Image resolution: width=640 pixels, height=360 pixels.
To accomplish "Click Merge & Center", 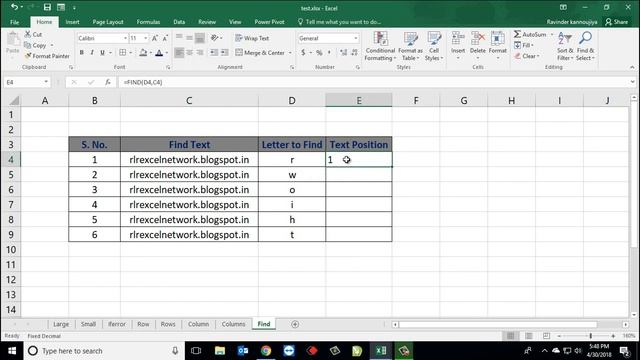I will point(260,53).
